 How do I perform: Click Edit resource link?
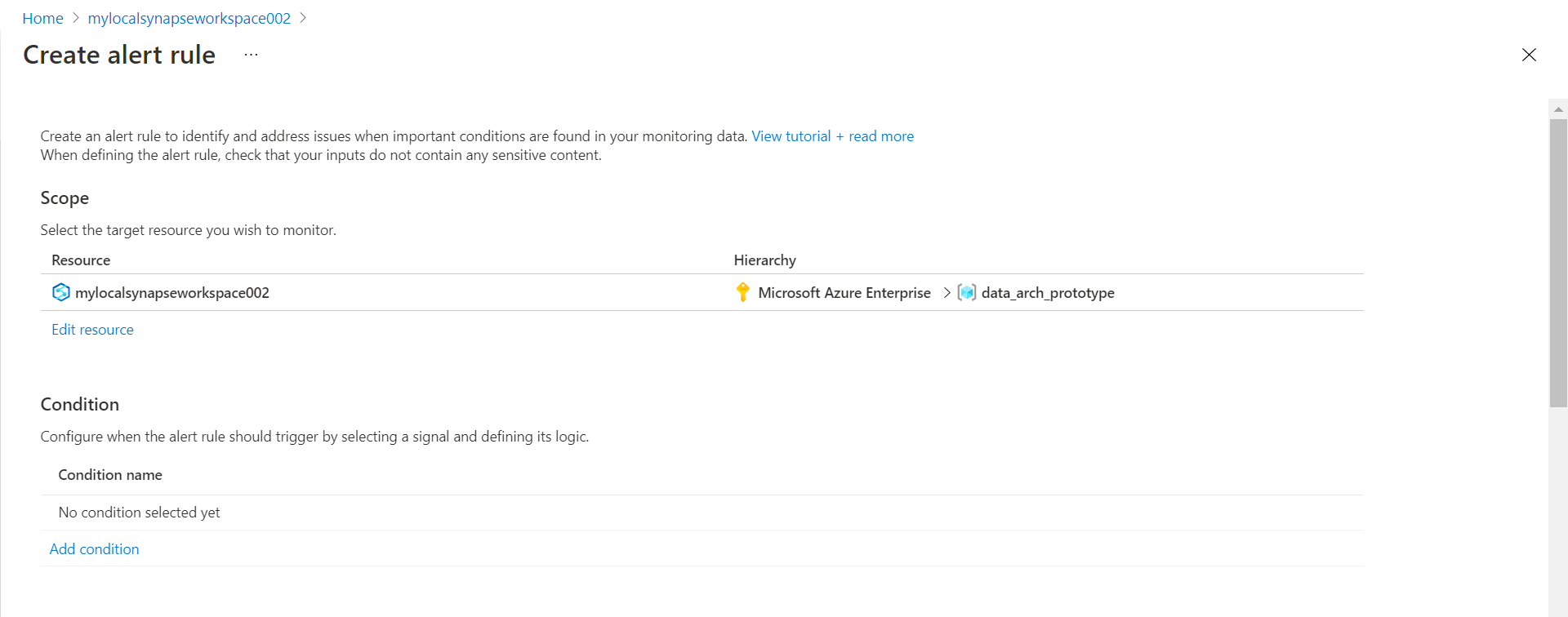click(x=92, y=330)
